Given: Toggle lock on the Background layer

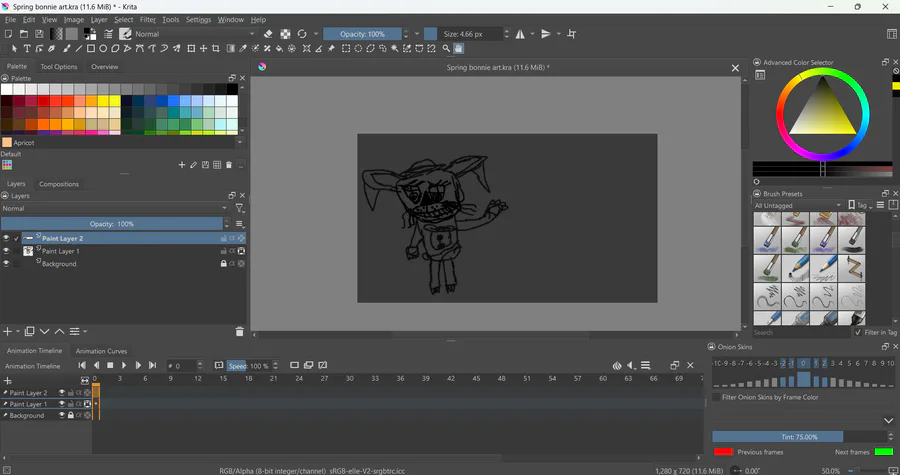Looking at the screenshot, I should click(x=224, y=263).
